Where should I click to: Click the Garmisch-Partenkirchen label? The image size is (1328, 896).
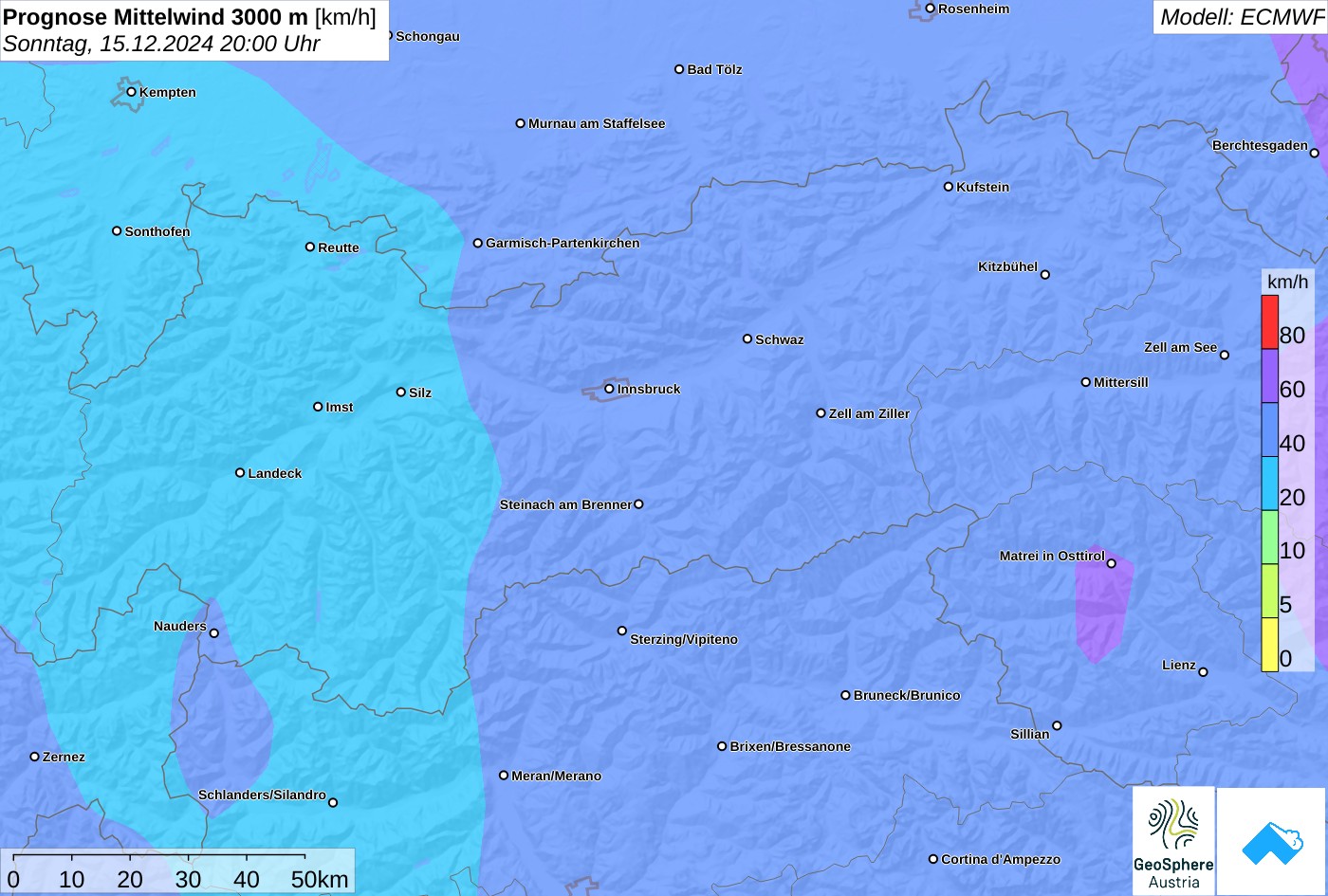pyautogui.click(x=563, y=244)
